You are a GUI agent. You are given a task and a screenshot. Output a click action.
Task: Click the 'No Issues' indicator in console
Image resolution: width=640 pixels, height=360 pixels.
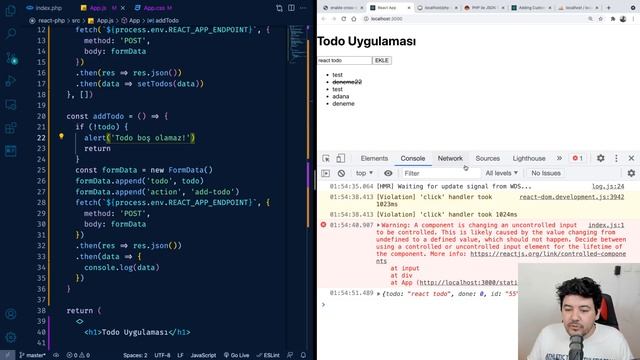(546, 173)
